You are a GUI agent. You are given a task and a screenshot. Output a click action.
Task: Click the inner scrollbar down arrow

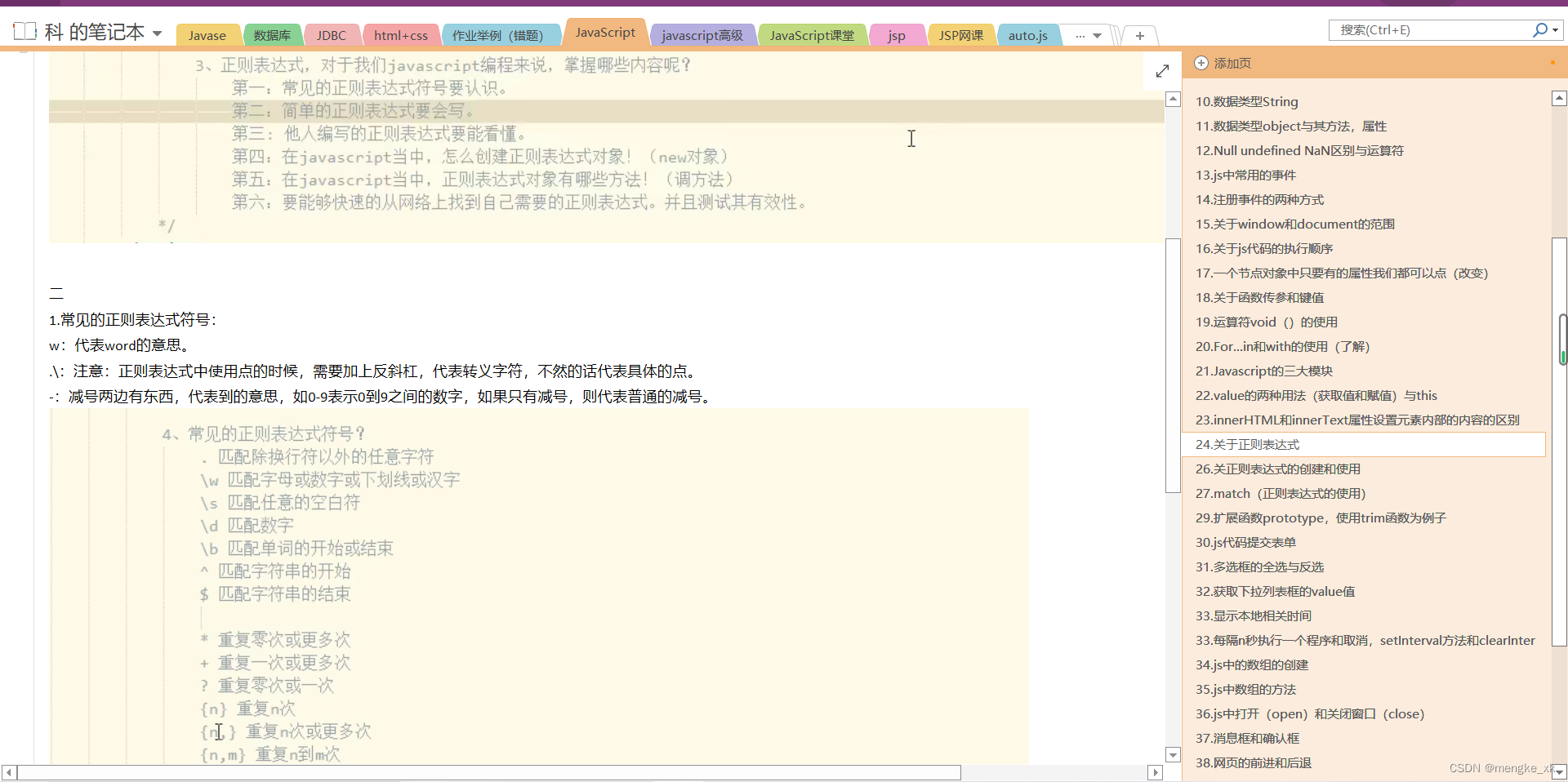point(1174,755)
